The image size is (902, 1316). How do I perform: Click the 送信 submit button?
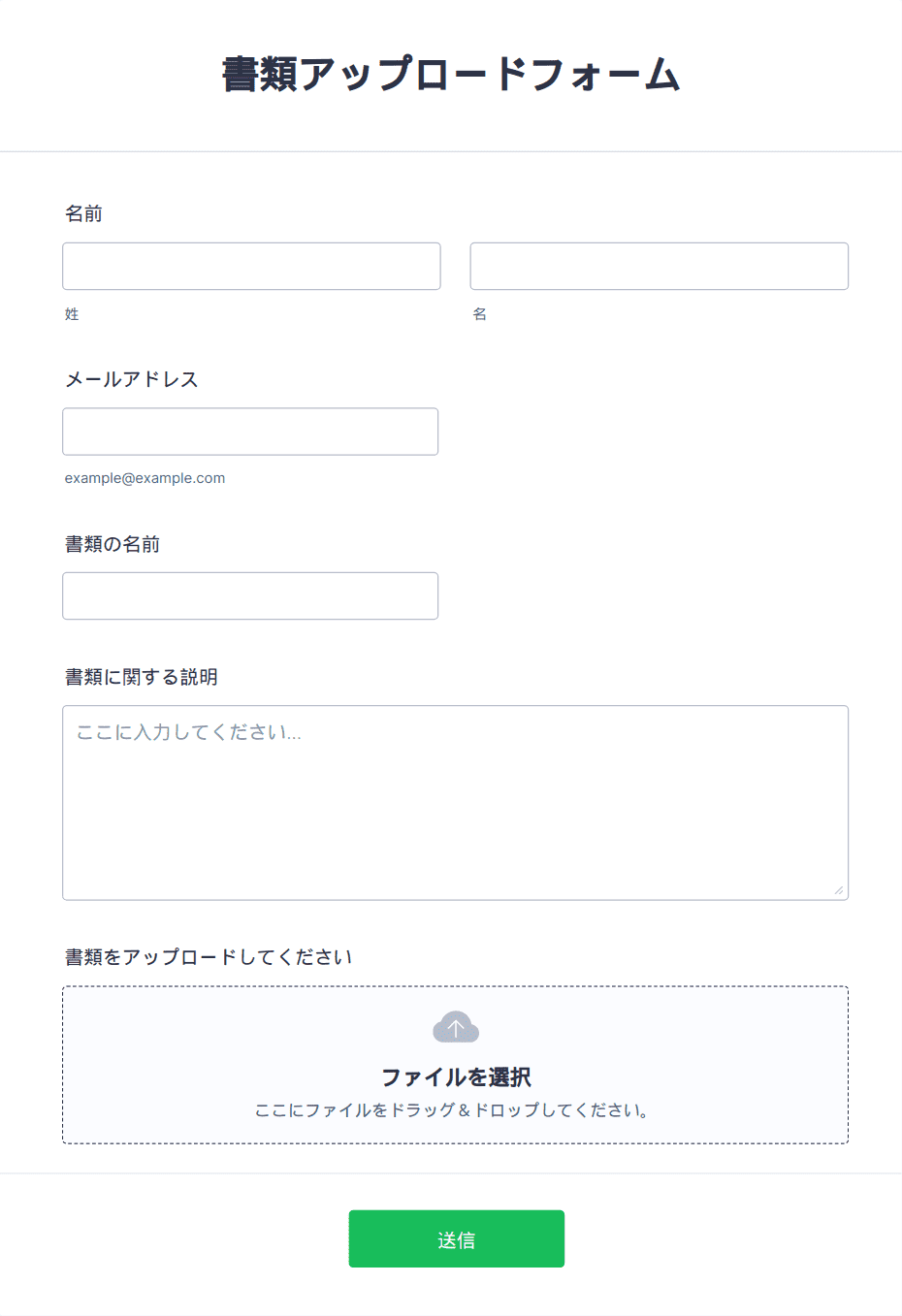[457, 1238]
